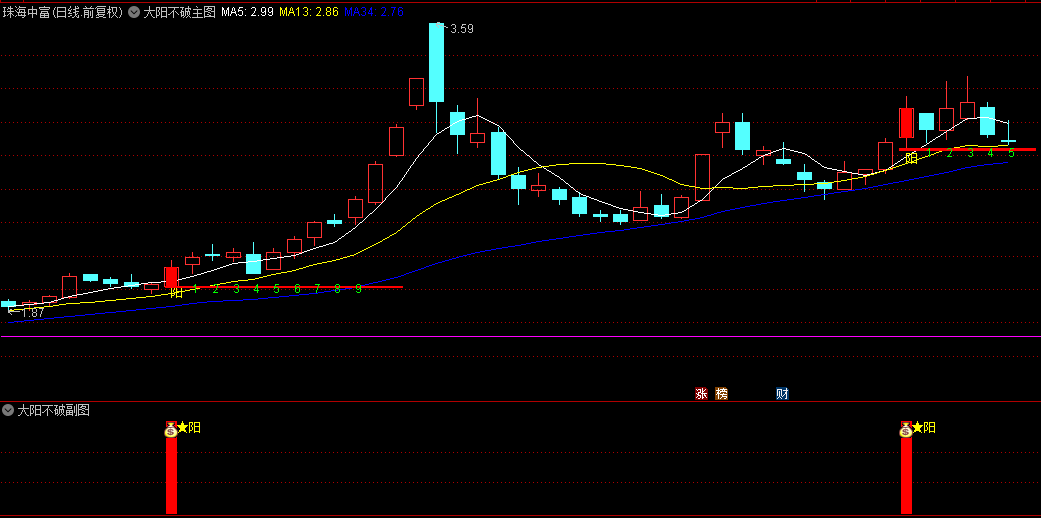
Task: Click the green count number 9 on the left support line
Action: pyautogui.click(x=358, y=289)
